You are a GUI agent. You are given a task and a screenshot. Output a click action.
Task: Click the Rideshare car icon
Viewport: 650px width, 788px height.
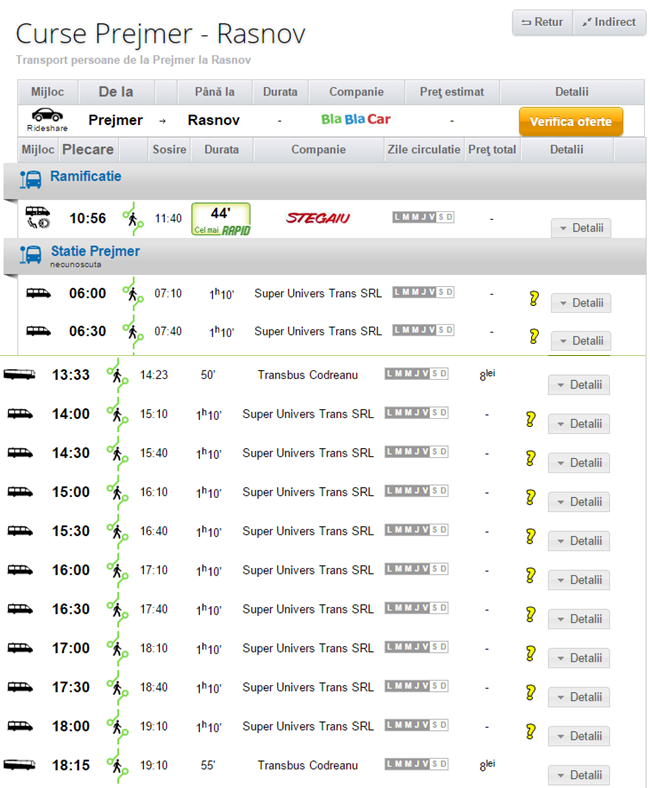[x=47, y=115]
